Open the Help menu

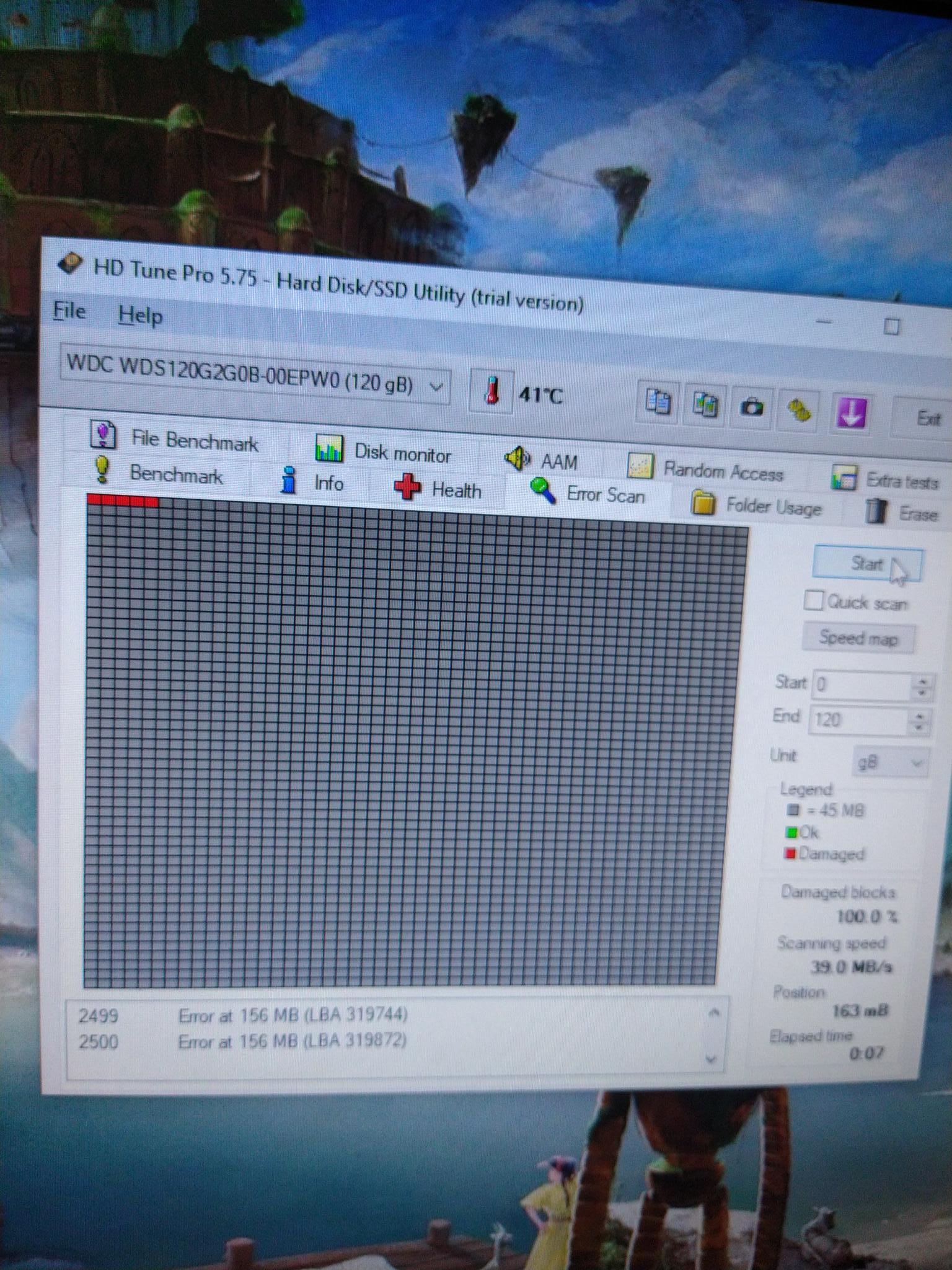[141, 315]
